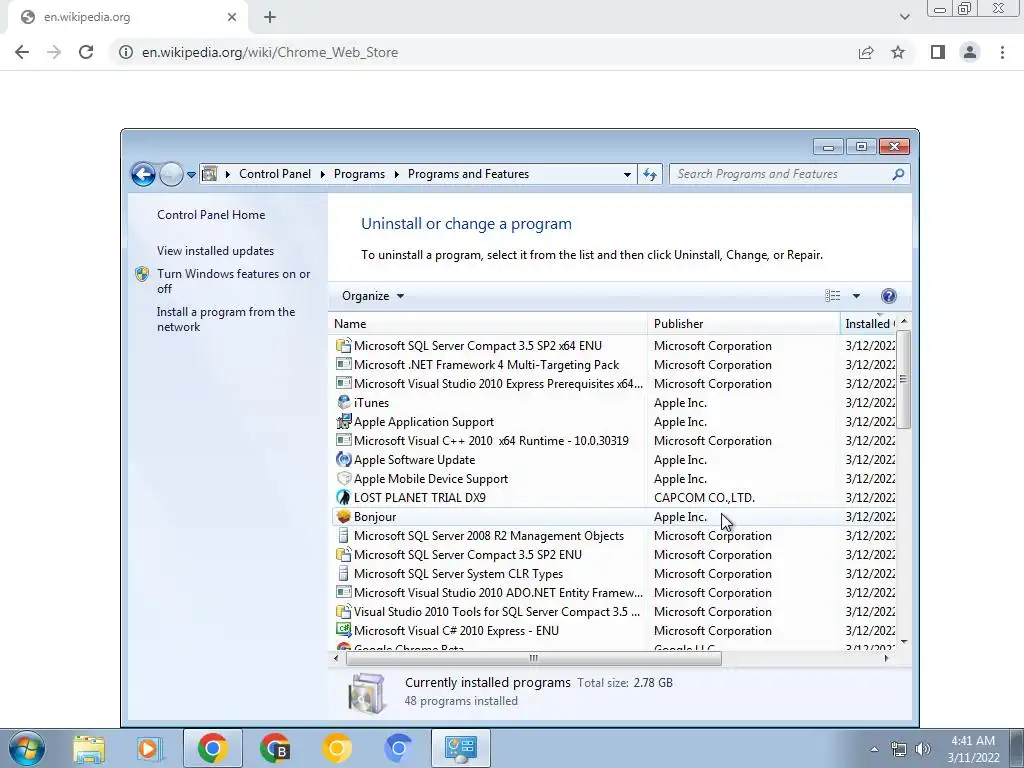The width and height of the screenshot is (1024, 768).
Task: Click the Chrome back arrow button
Action: tap(22, 52)
